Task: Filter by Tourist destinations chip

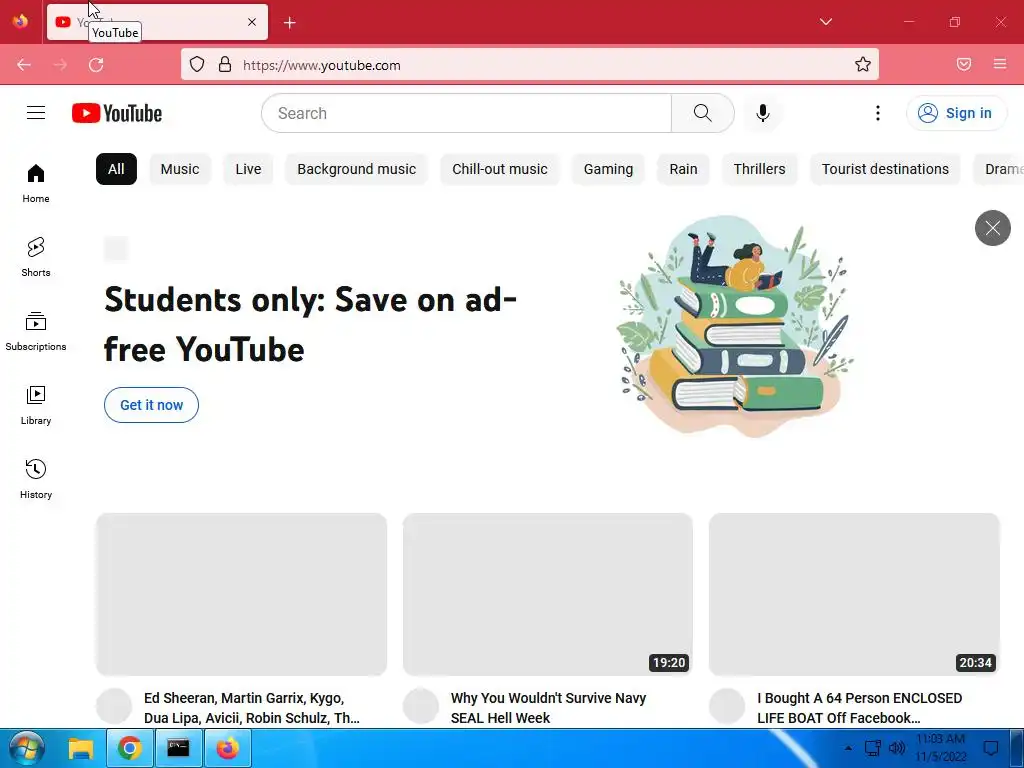Action: pos(885,169)
